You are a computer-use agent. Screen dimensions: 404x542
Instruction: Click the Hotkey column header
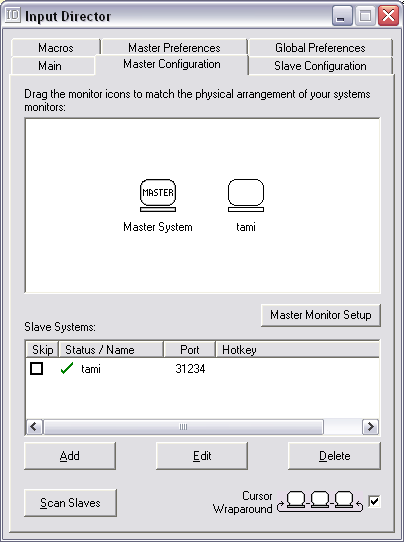click(297, 349)
